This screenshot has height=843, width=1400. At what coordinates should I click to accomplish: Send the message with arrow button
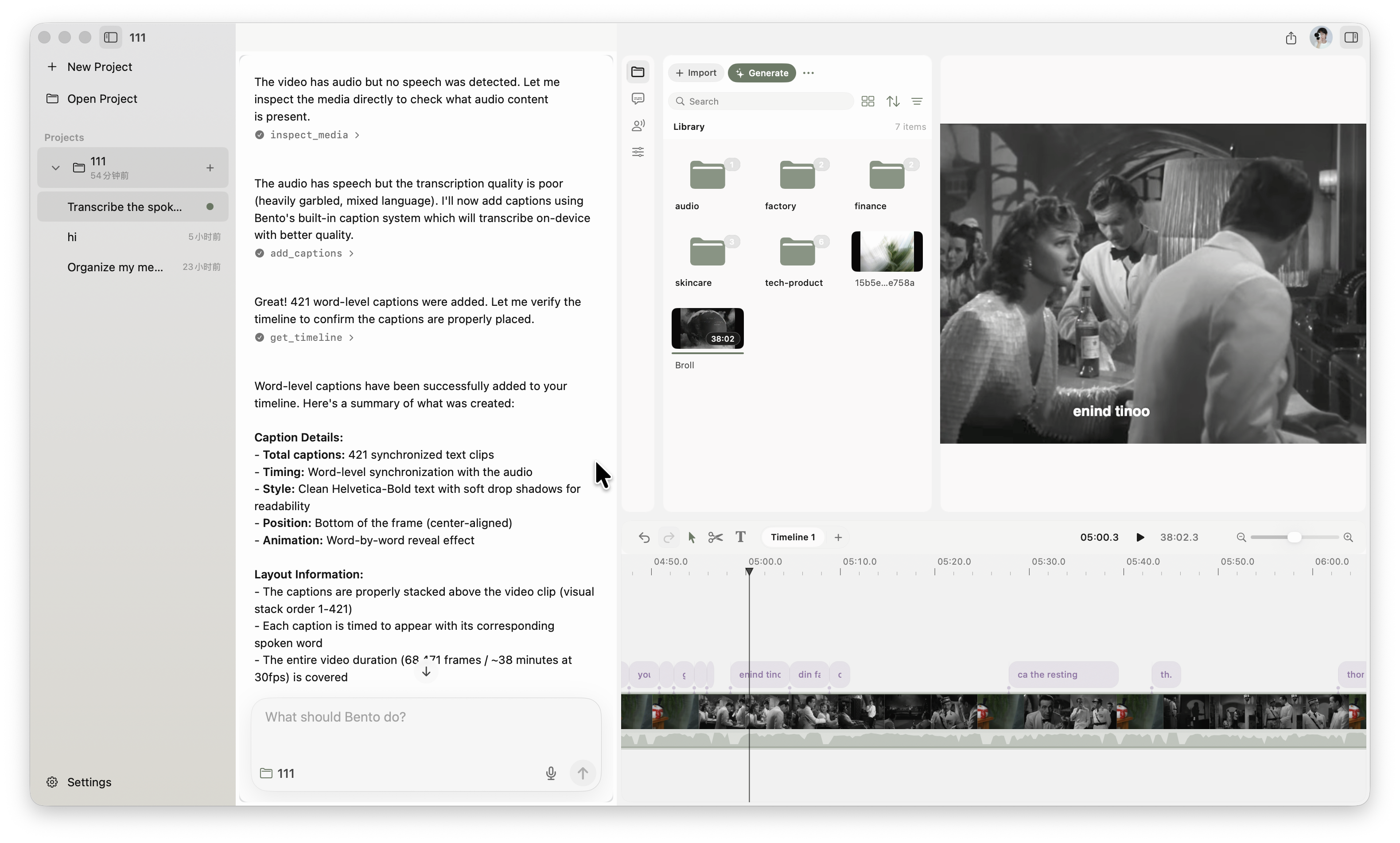(x=583, y=773)
